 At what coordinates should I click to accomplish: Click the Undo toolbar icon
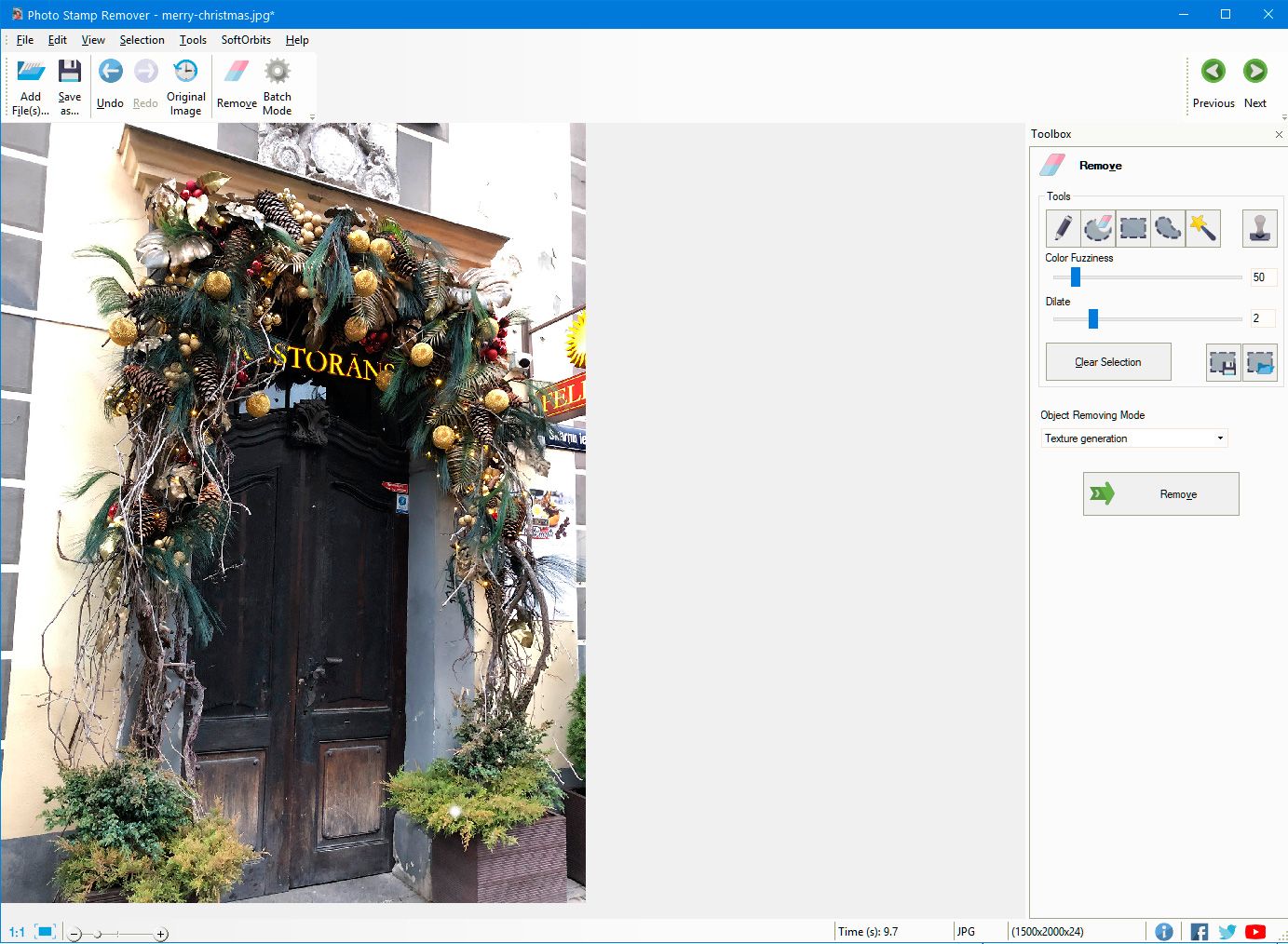pyautogui.click(x=109, y=70)
